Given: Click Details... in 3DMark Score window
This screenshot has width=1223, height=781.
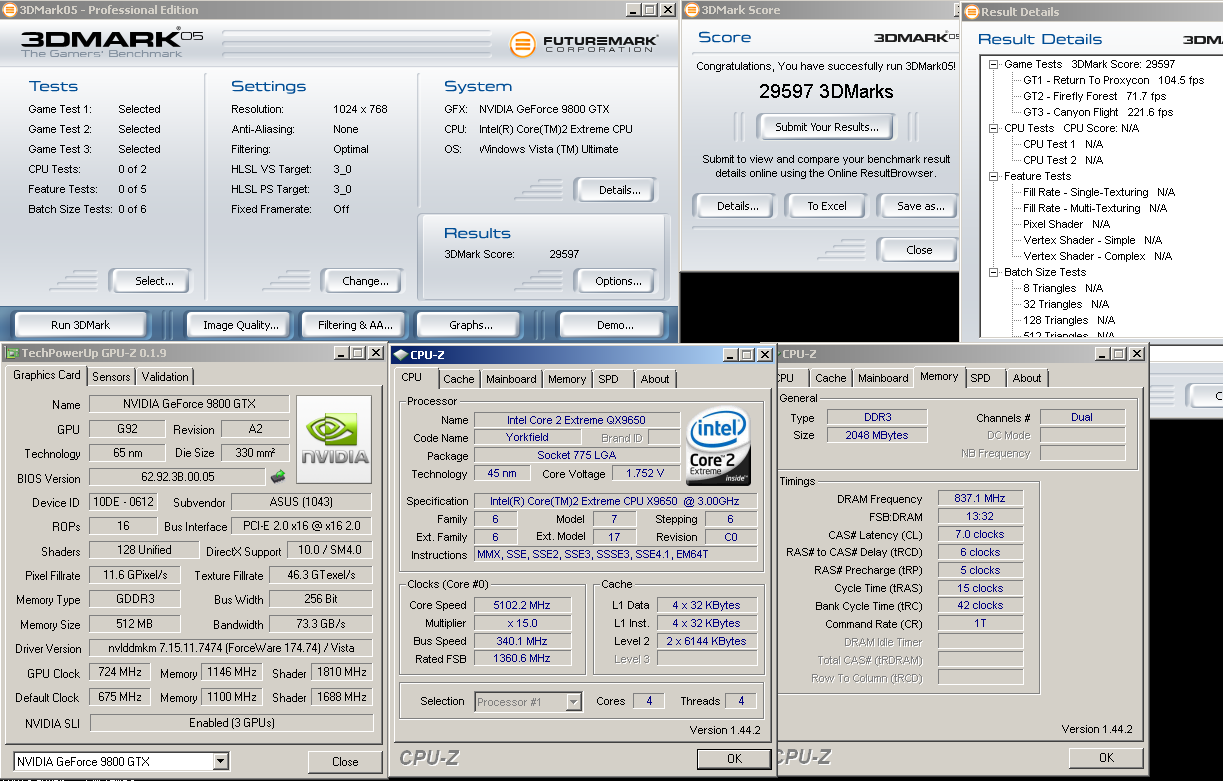Looking at the screenshot, I should (737, 206).
